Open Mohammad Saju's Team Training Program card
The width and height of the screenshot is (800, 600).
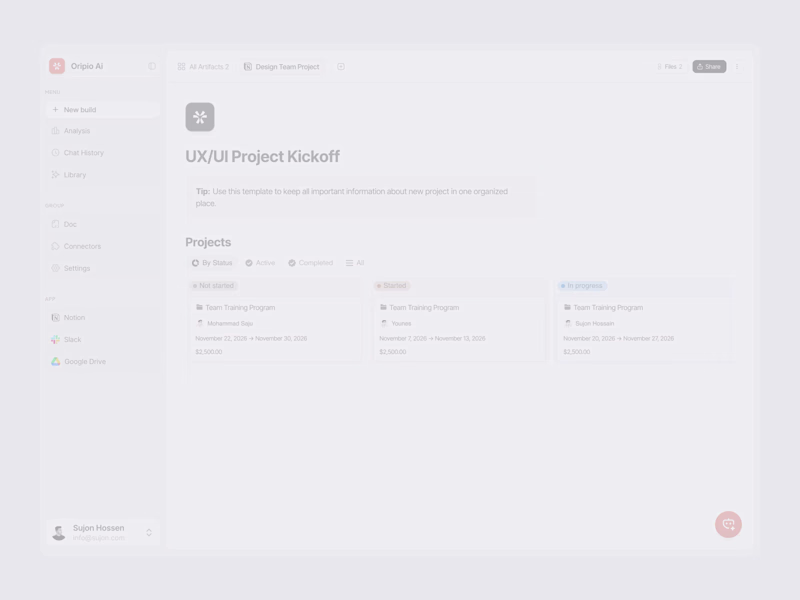[x=276, y=330]
